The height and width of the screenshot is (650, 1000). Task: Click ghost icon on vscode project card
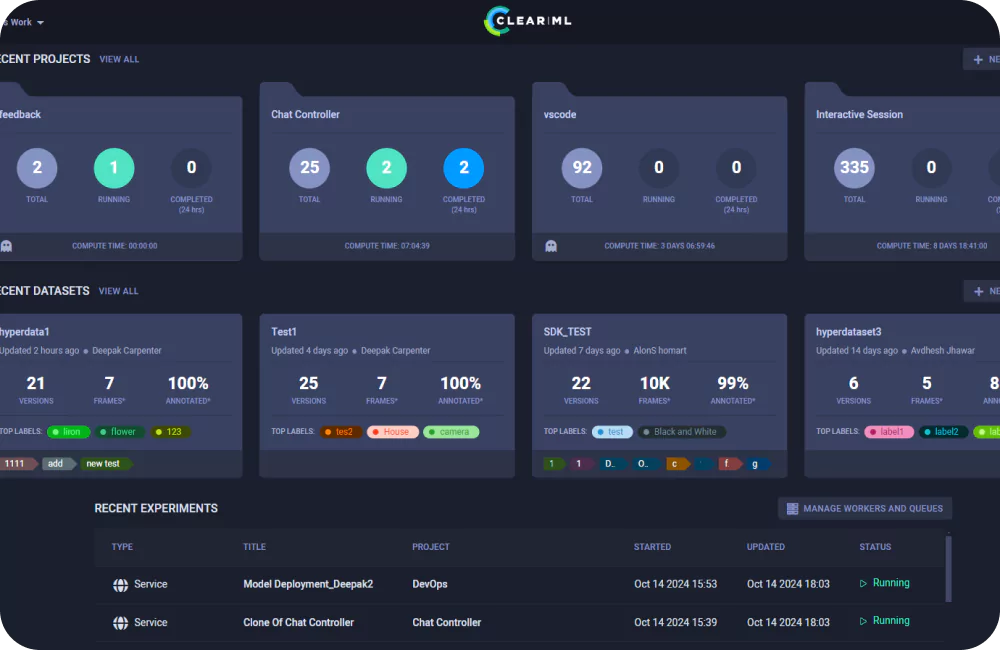(x=551, y=246)
